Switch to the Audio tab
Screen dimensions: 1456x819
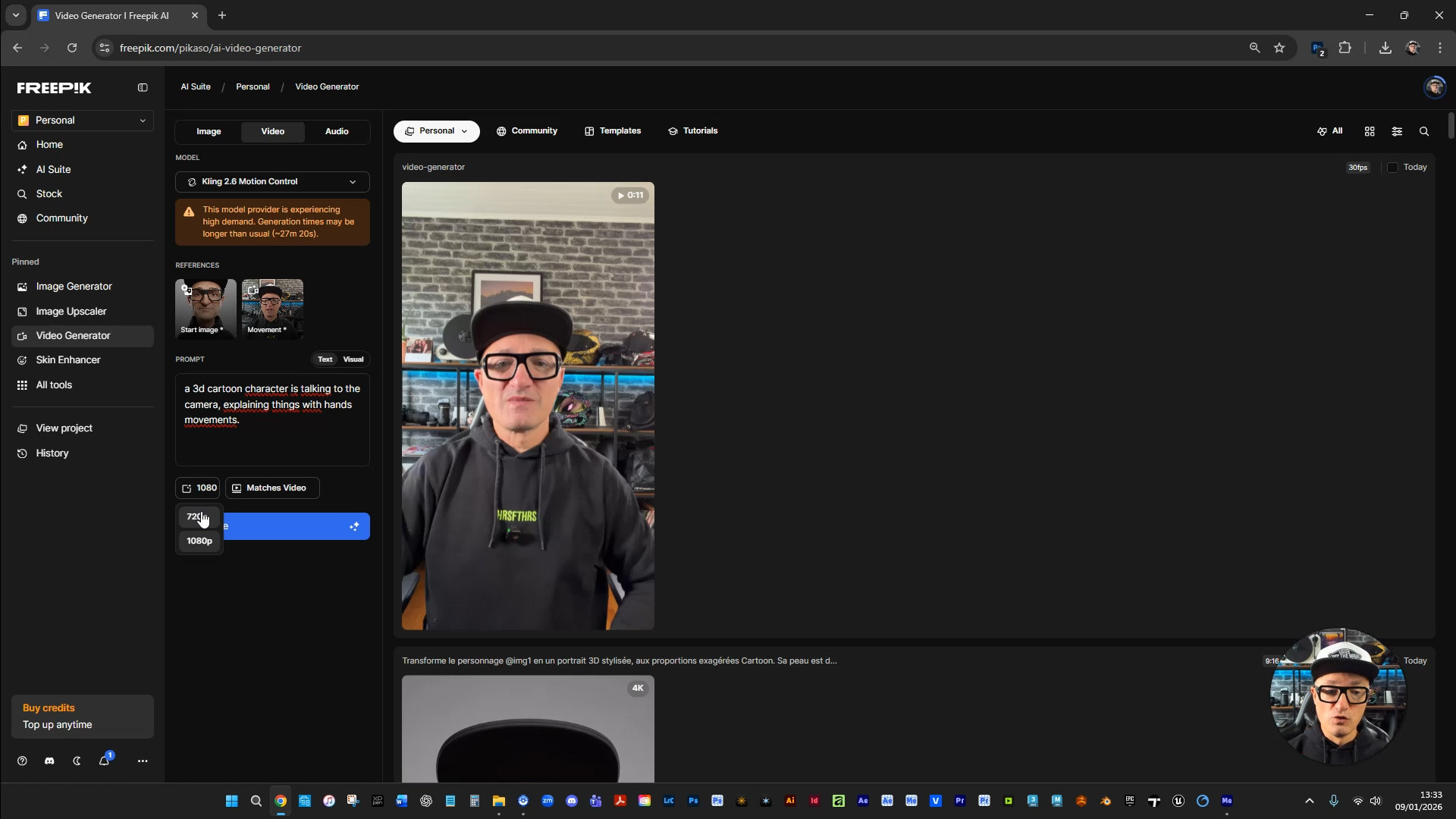click(x=337, y=132)
